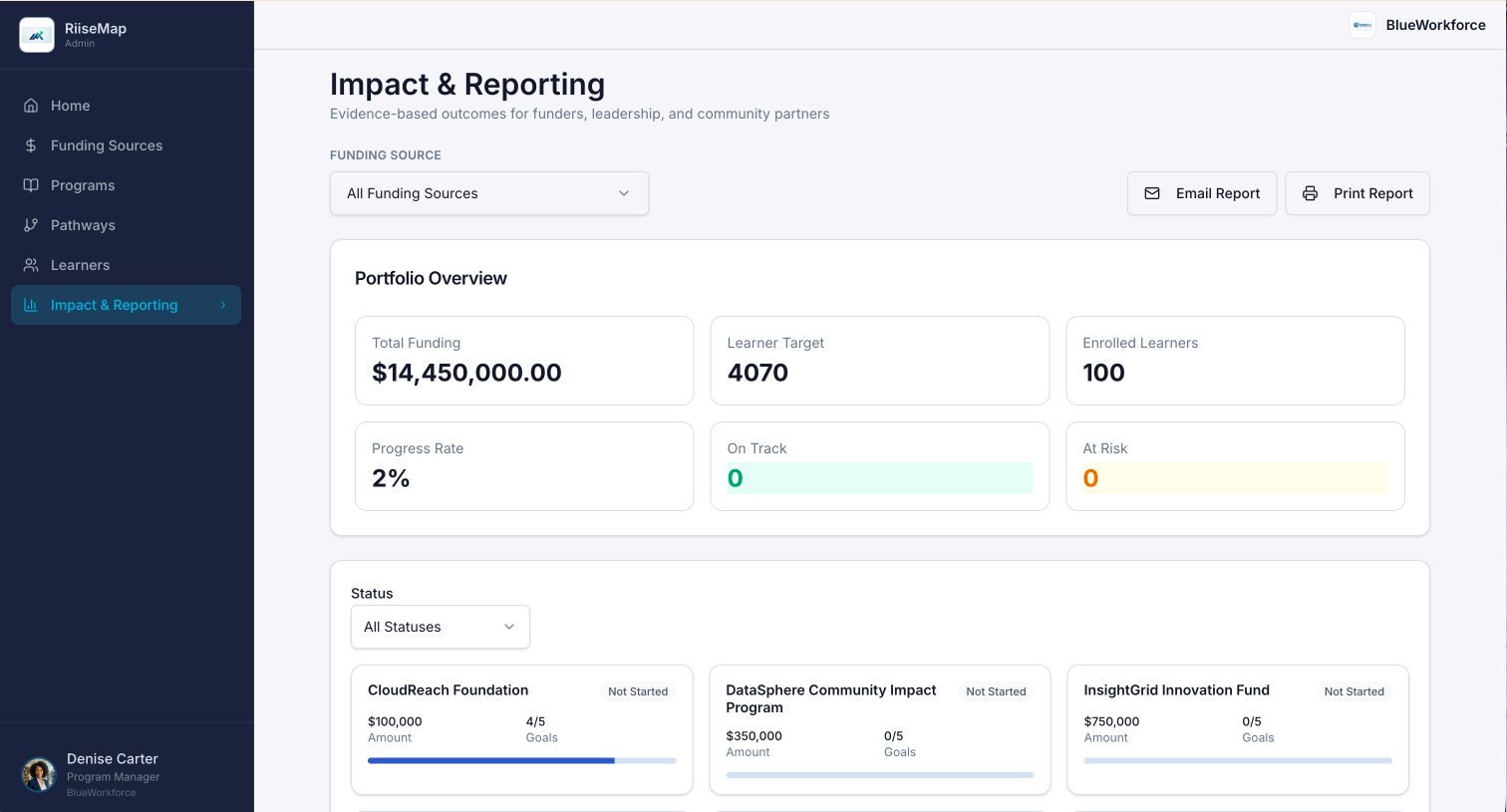Image resolution: width=1507 pixels, height=812 pixels.
Task: Open the Learners section
Action: 126,265
